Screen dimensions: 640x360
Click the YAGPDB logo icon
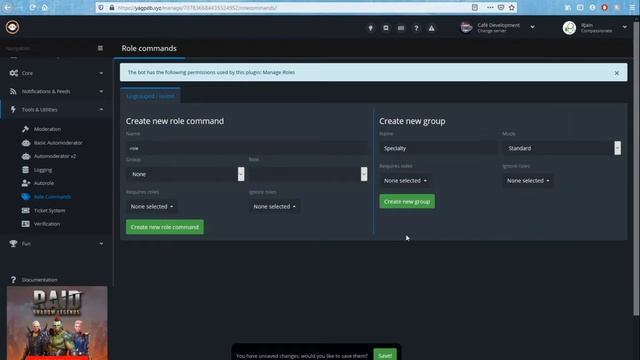click(12, 27)
